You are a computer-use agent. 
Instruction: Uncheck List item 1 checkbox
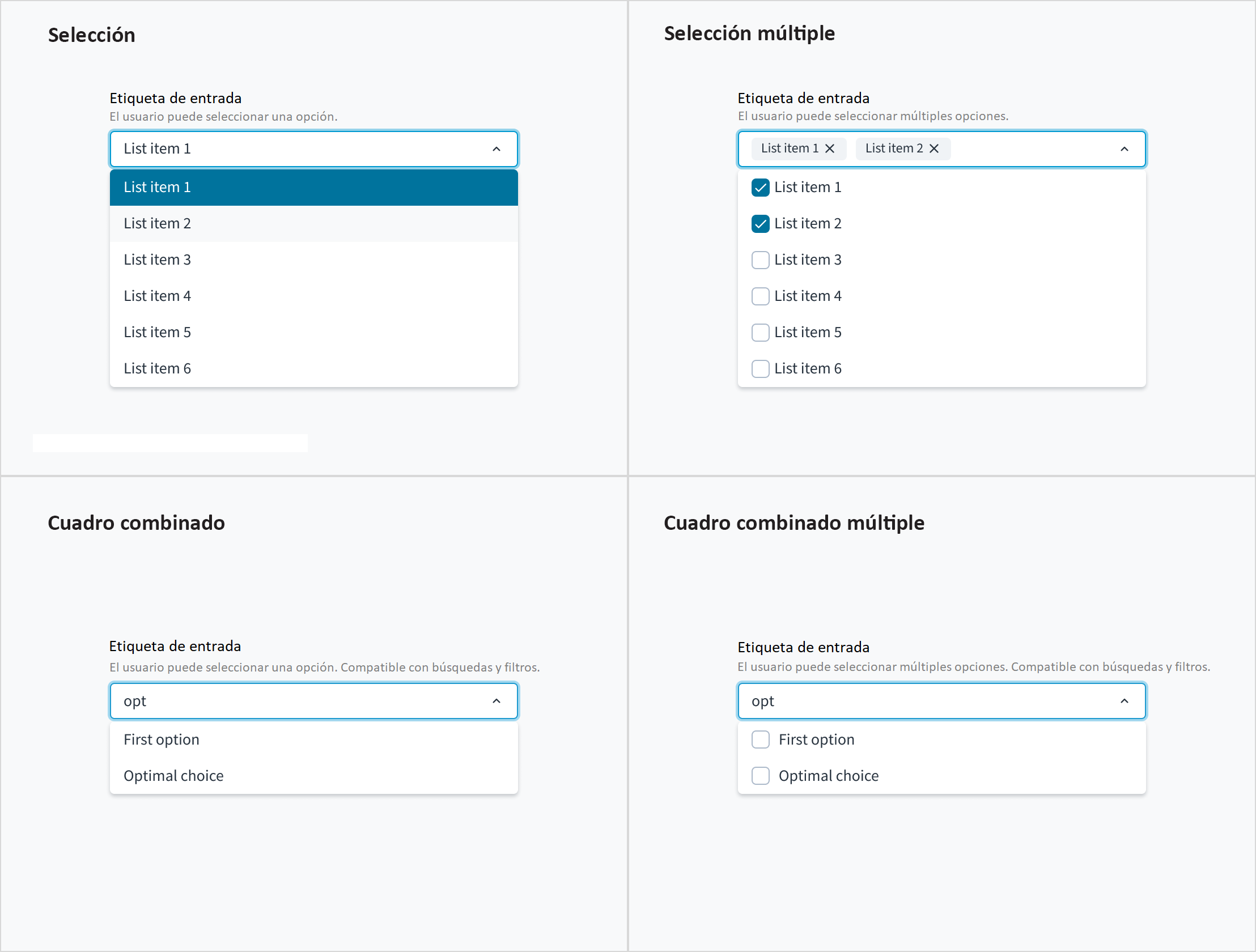760,188
